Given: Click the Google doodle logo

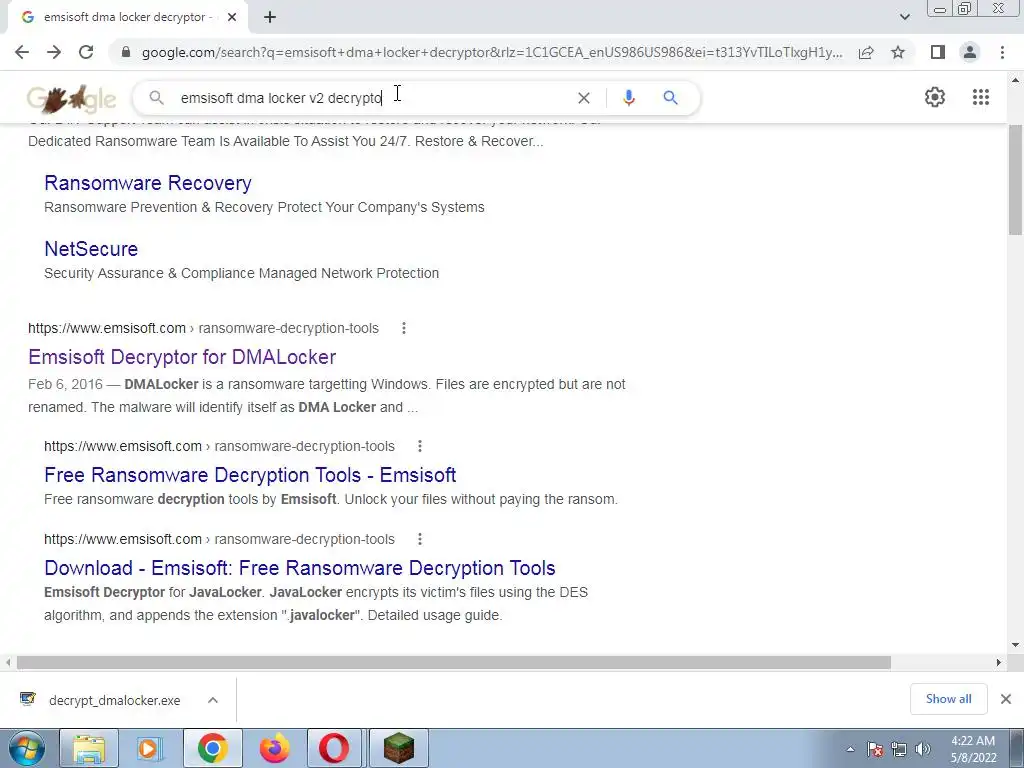Looking at the screenshot, I should pos(71,99).
